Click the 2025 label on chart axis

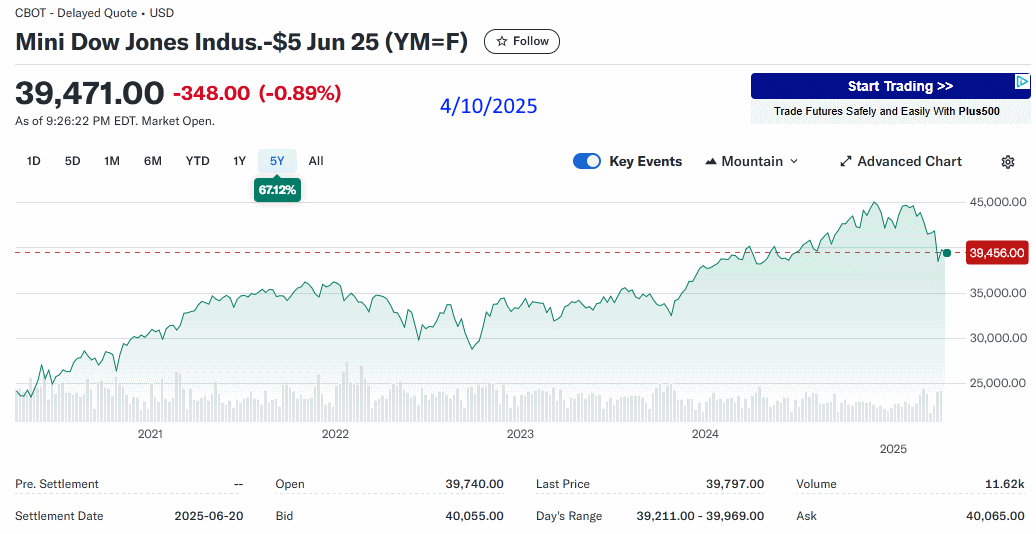(x=893, y=449)
